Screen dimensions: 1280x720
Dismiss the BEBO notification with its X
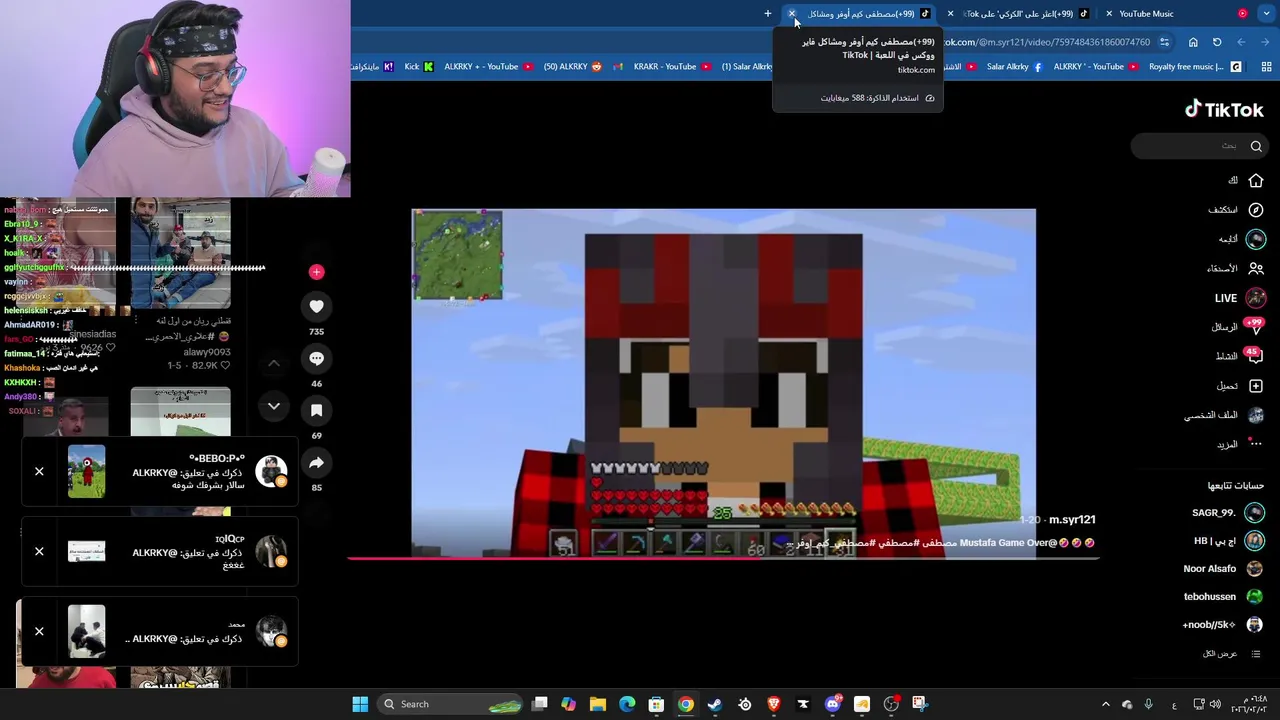tap(39, 472)
